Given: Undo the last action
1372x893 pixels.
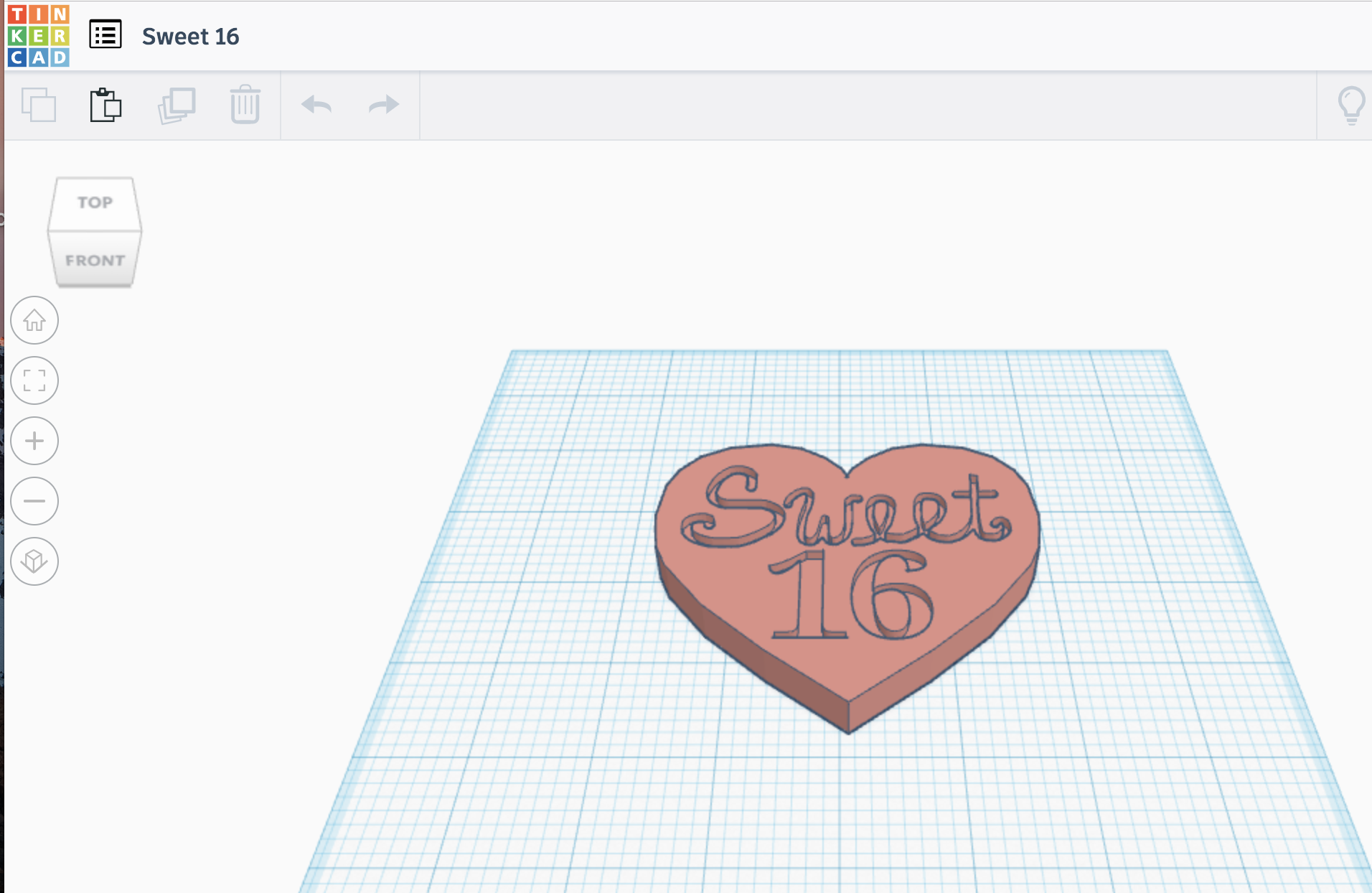Looking at the screenshot, I should (x=316, y=105).
